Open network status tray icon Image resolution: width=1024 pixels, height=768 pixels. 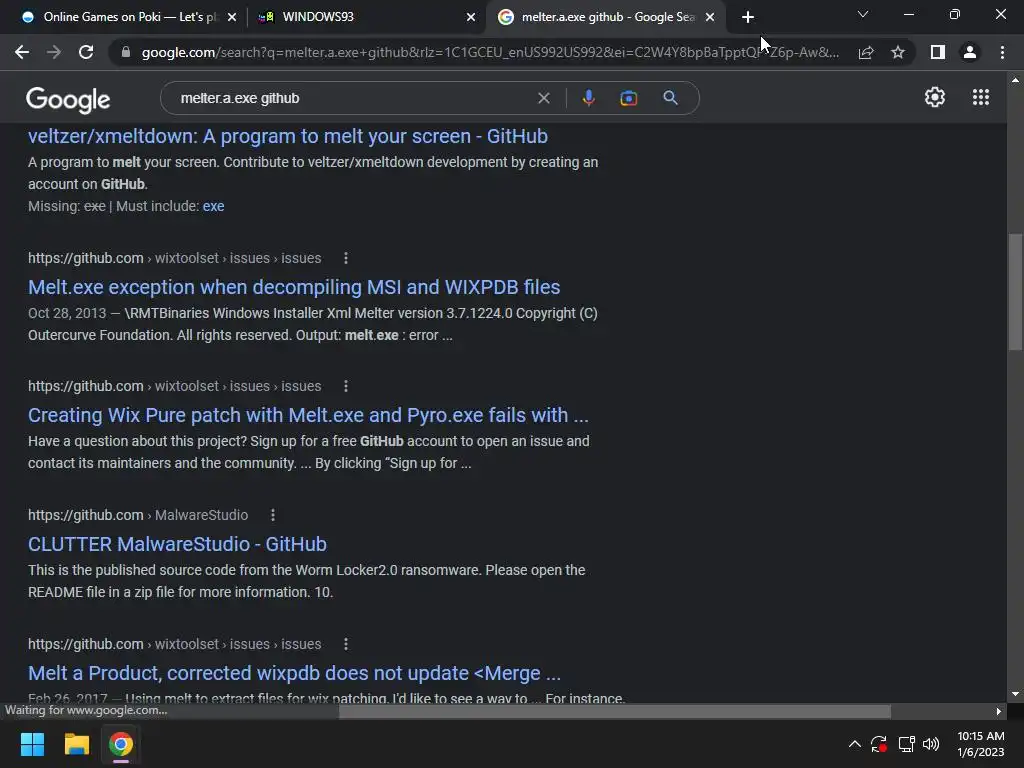(x=906, y=744)
